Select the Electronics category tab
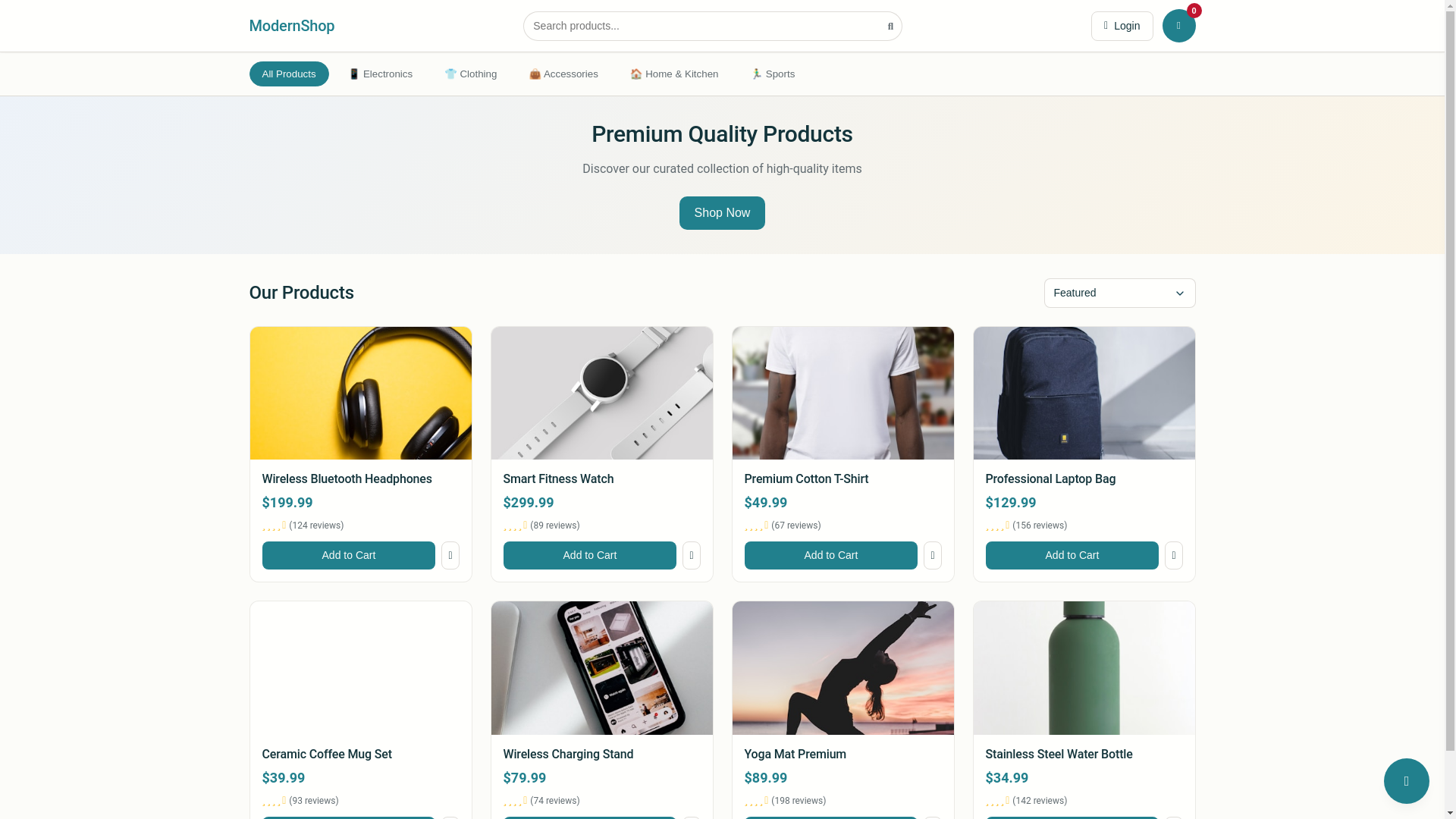The image size is (1456, 819). tap(381, 74)
